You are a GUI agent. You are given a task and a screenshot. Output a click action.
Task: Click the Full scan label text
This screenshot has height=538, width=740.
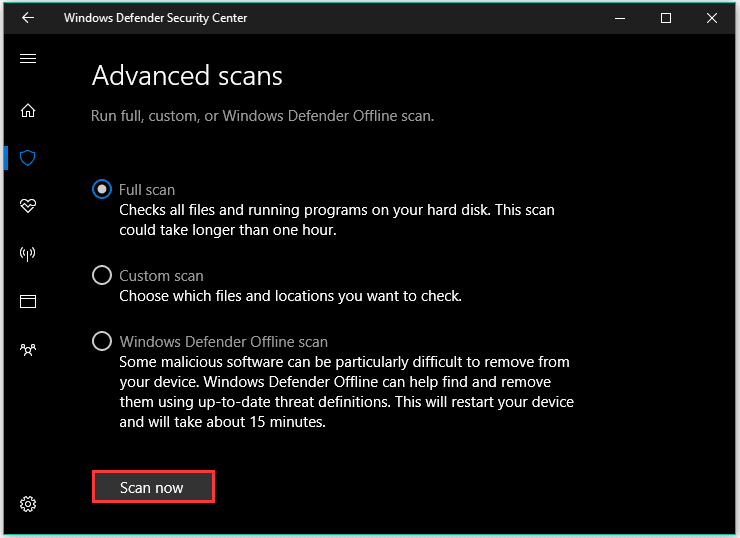pos(147,190)
